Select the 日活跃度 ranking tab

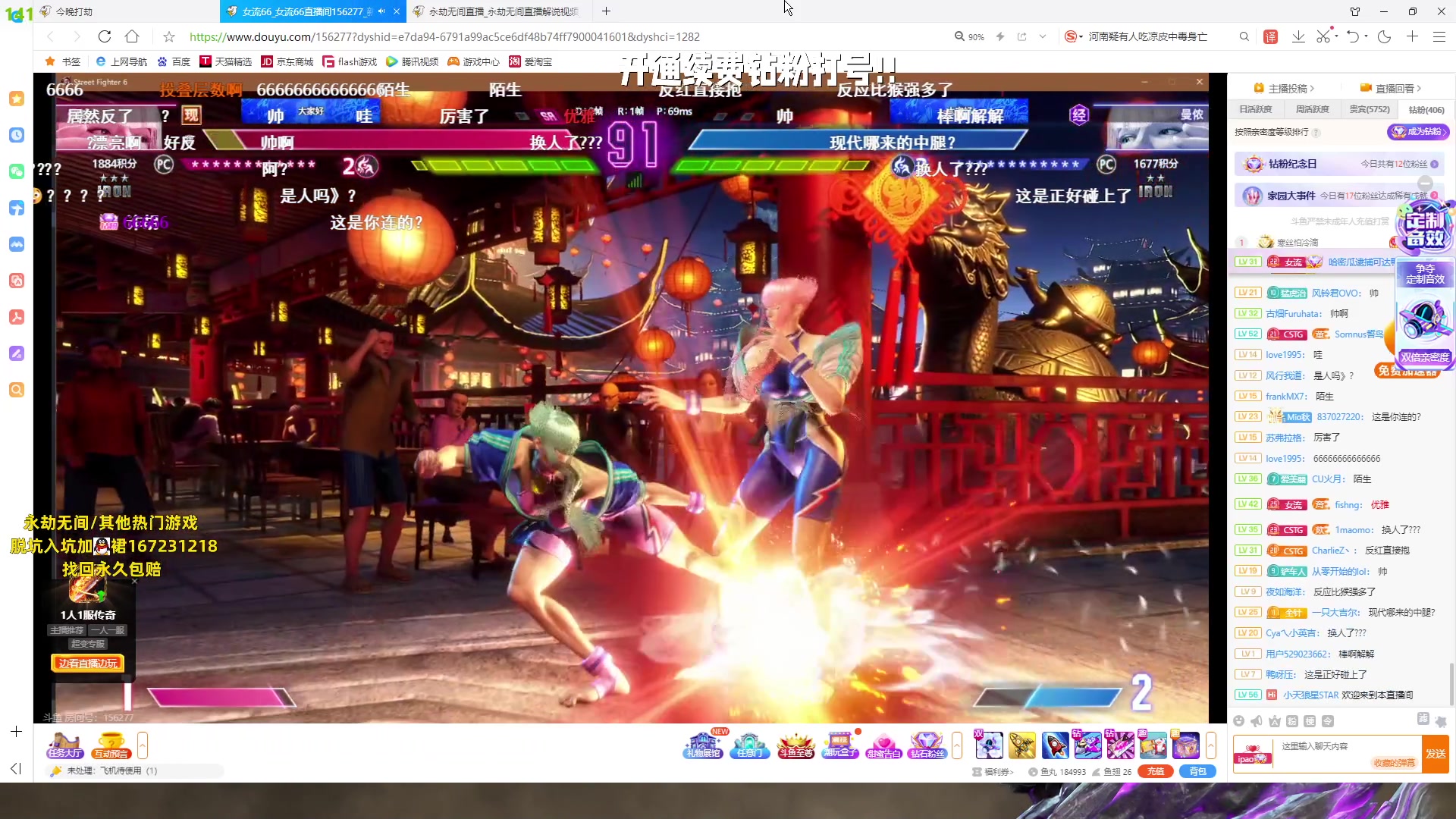click(x=1255, y=109)
